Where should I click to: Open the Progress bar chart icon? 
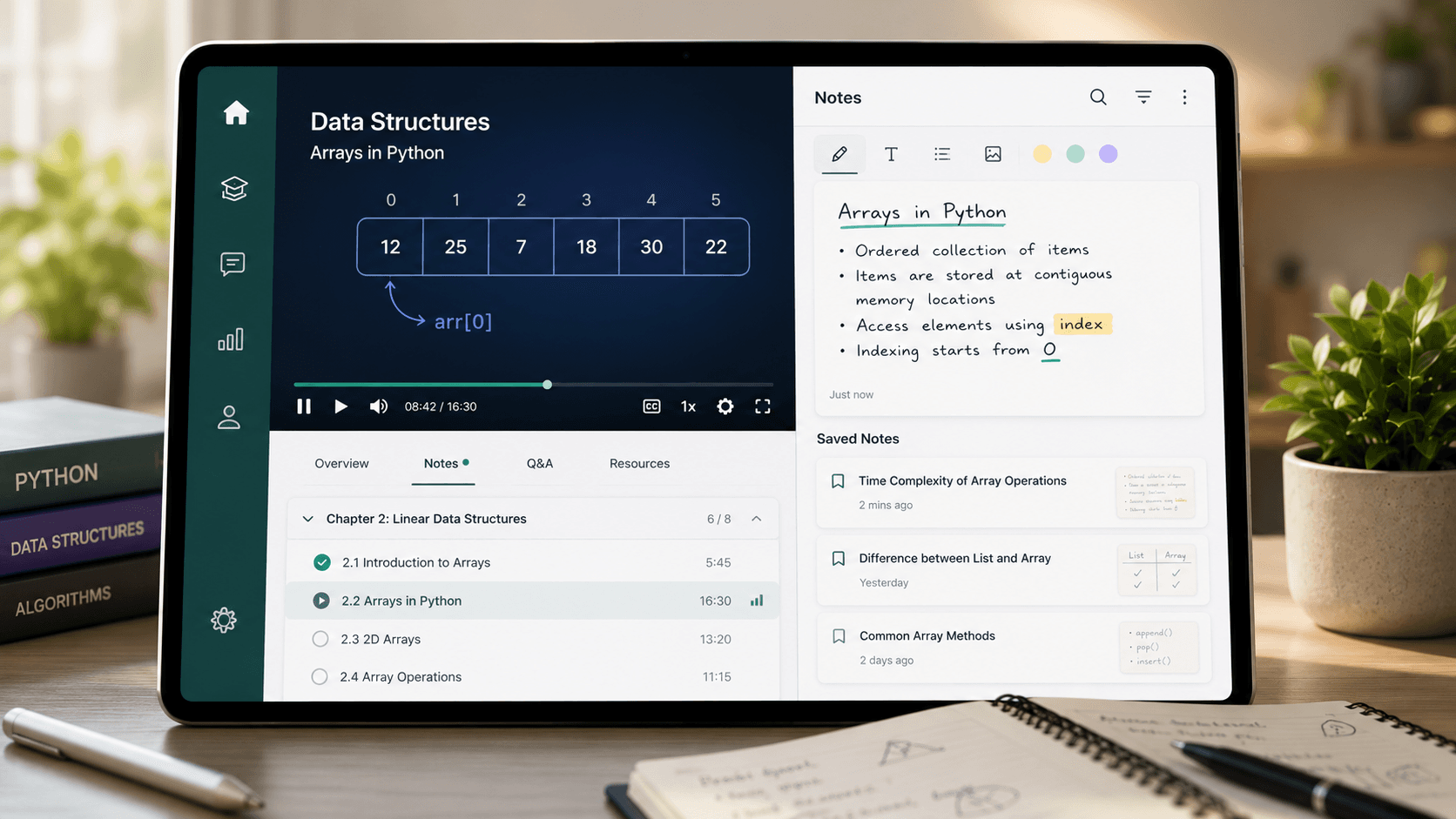tap(231, 339)
